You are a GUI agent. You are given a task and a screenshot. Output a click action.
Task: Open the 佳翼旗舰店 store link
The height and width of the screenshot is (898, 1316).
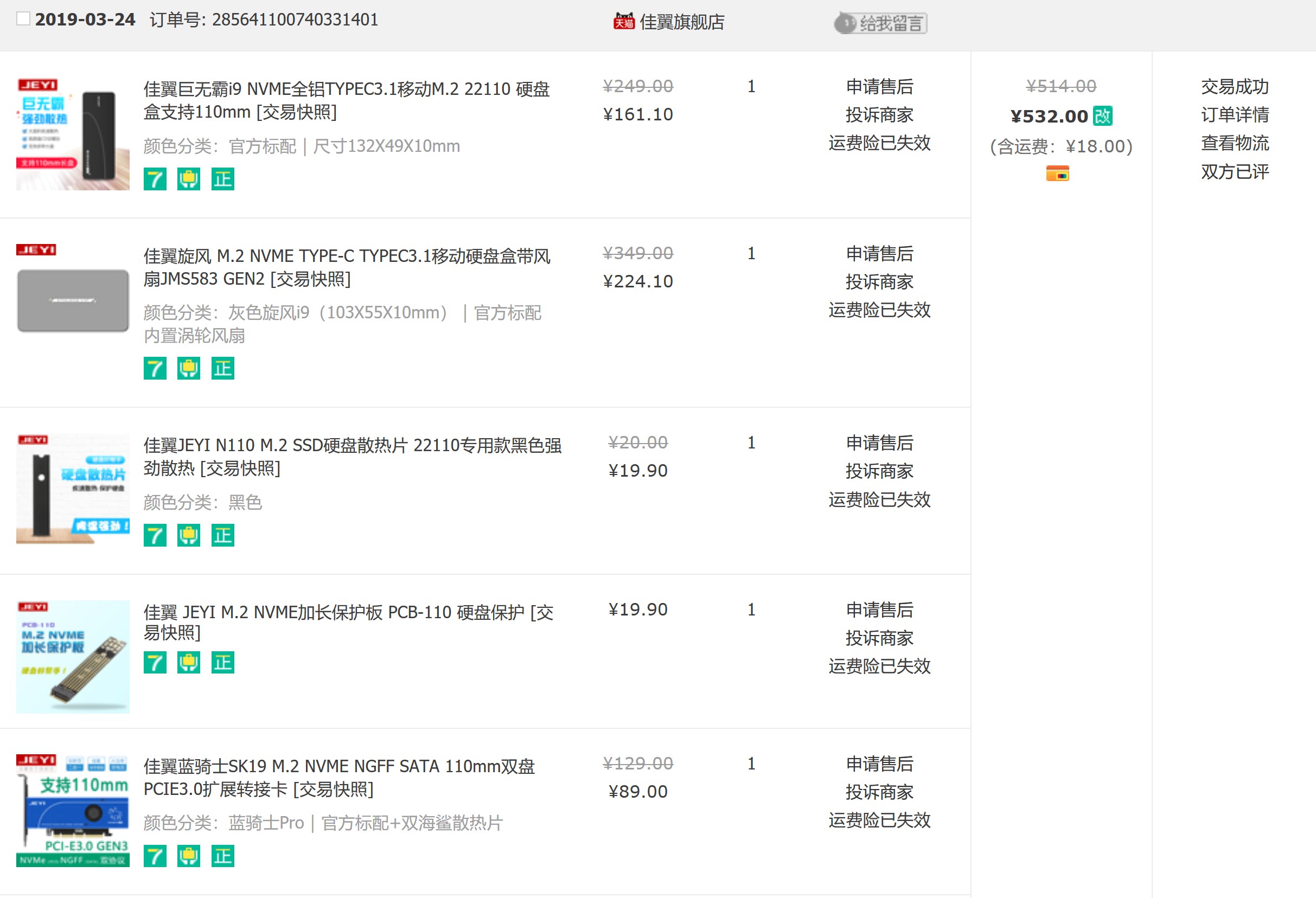[x=682, y=22]
